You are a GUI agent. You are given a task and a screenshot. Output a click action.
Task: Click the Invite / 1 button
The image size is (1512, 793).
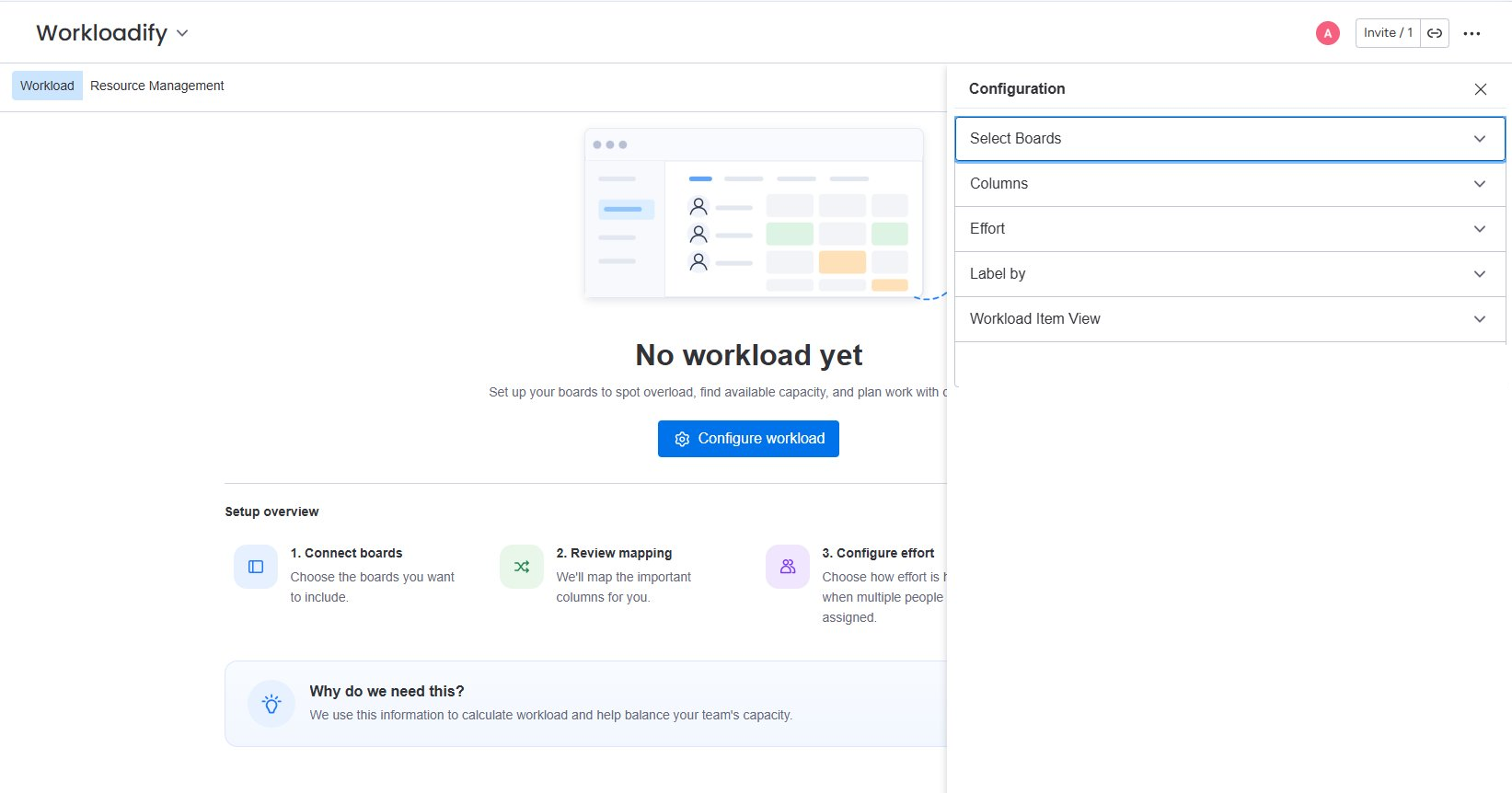coord(1388,33)
